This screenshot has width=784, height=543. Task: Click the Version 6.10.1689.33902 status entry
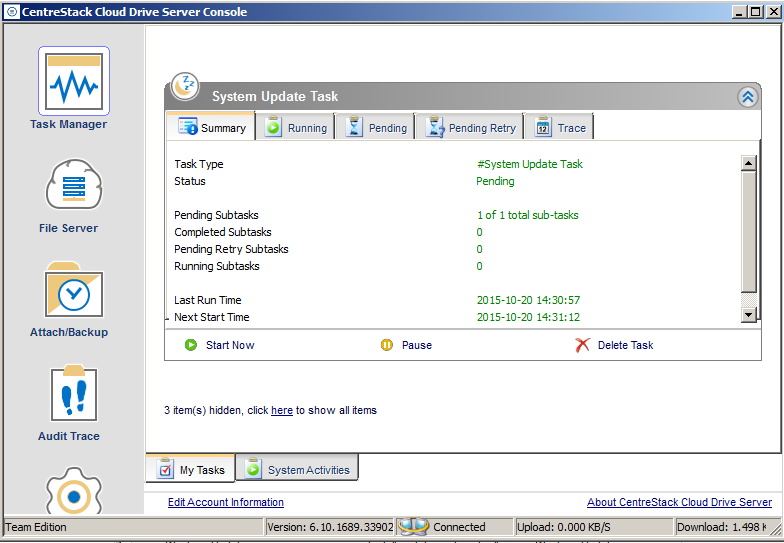(330, 527)
